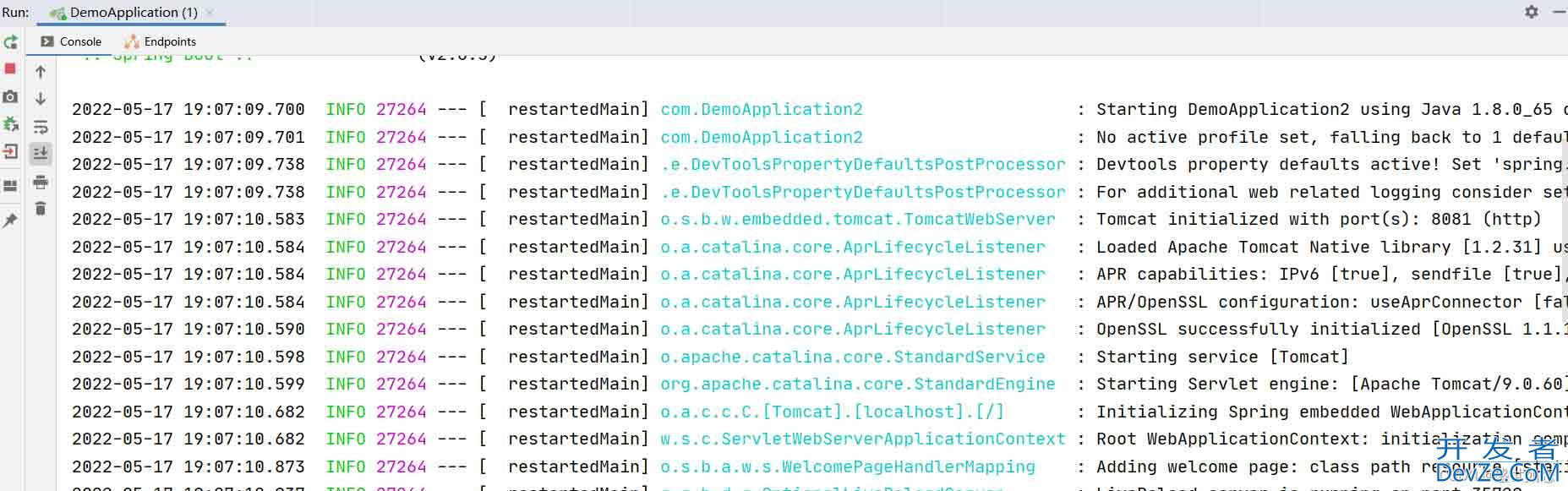Click the 'Root WebApplicationContext' log message
Viewport: 1568px width, 491px height.
tap(1331, 439)
